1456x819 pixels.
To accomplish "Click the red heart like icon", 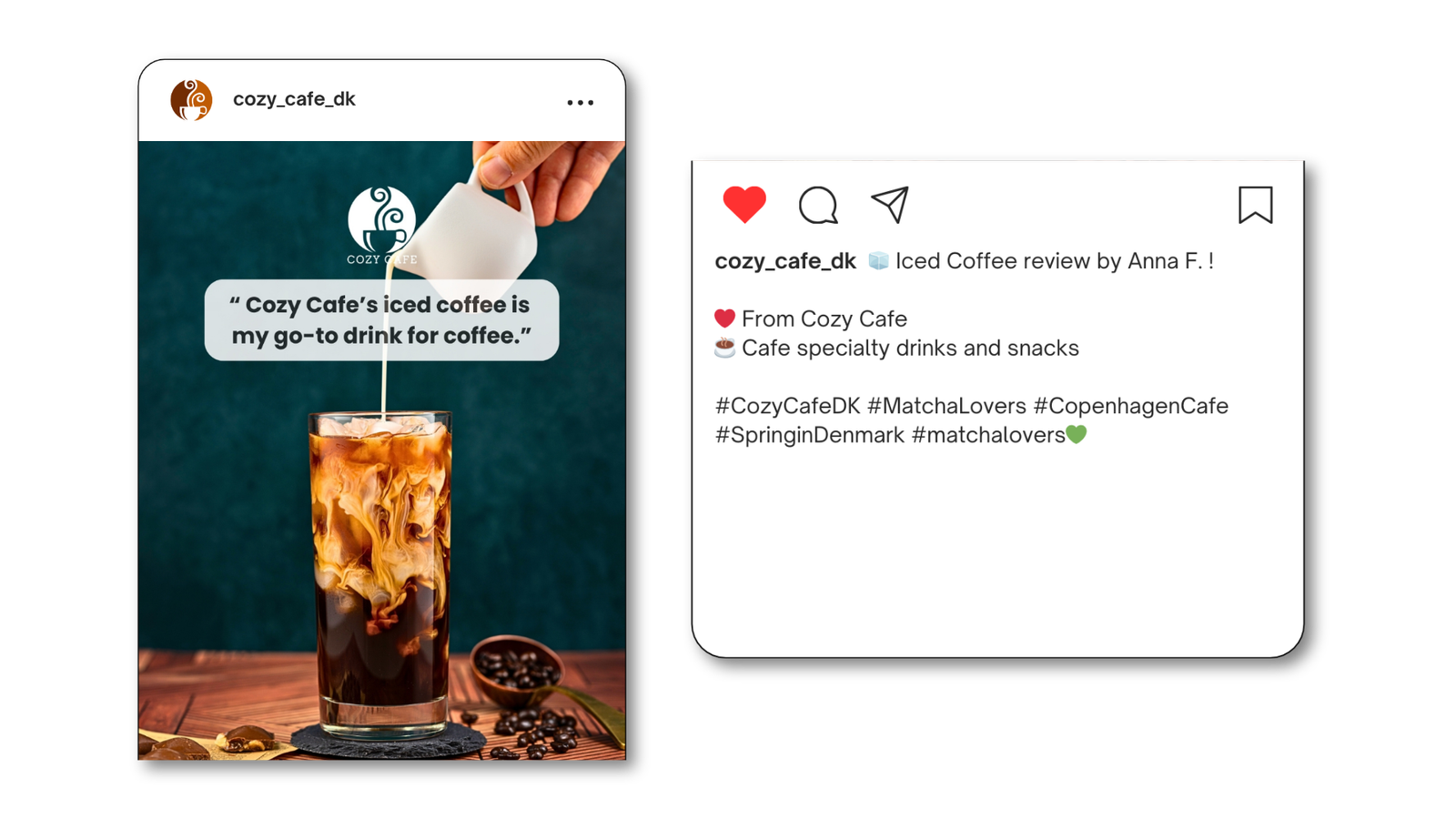I will 744,204.
